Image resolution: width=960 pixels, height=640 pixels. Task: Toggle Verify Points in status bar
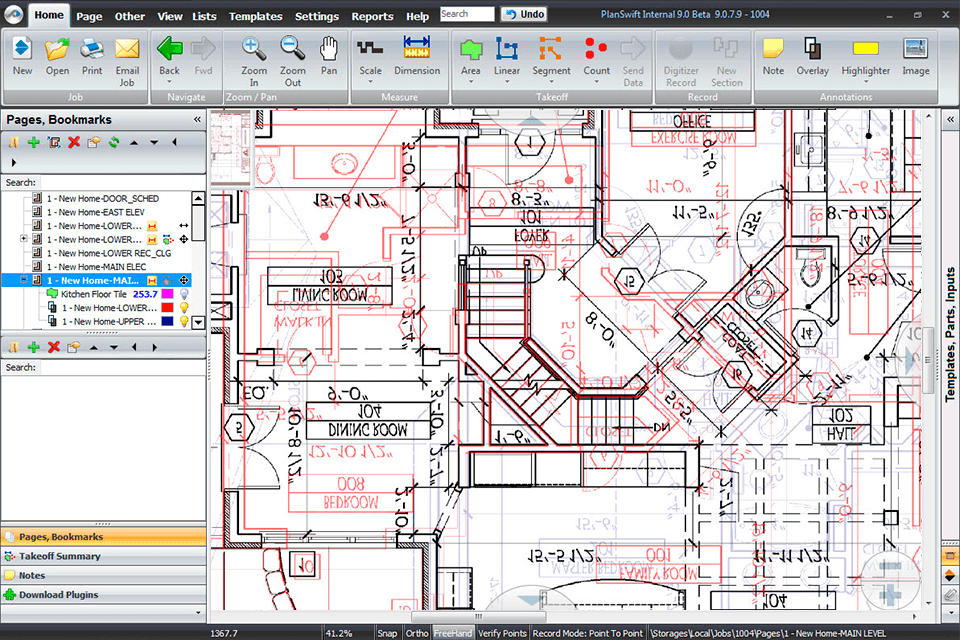[502, 633]
